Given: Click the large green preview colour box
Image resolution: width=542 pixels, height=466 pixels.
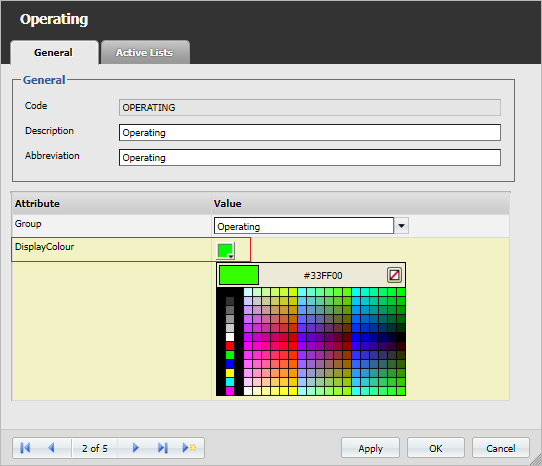Looking at the screenshot, I should point(239,275).
